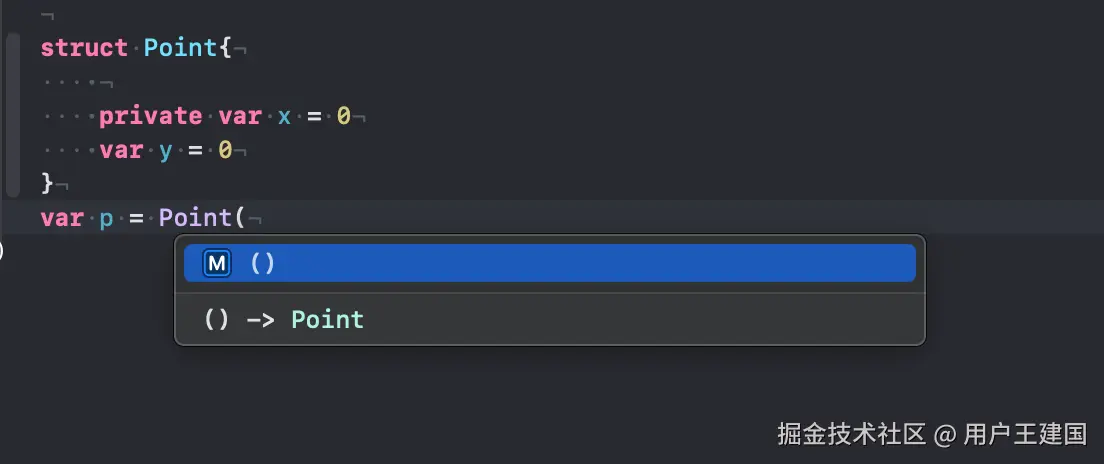This screenshot has width=1104, height=464.
Task: Click the variable name p
Action: (106, 218)
